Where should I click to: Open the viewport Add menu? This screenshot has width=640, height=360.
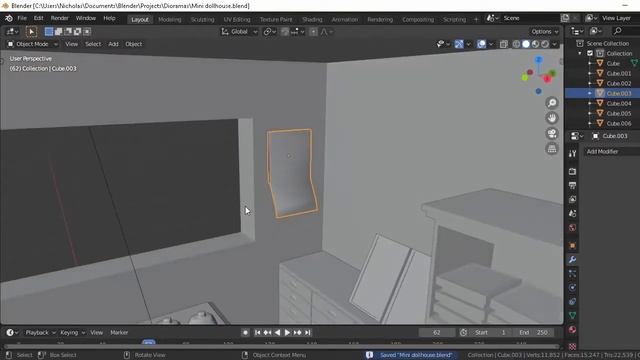pyautogui.click(x=113, y=44)
